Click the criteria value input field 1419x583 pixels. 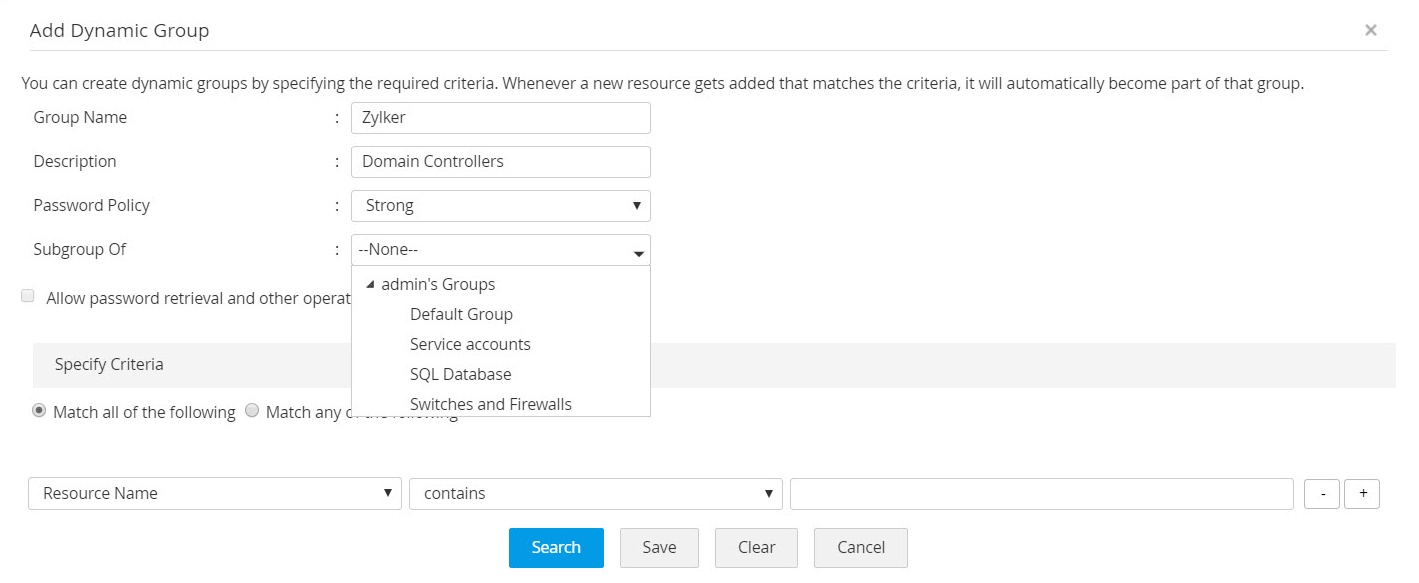click(x=1041, y=494)
